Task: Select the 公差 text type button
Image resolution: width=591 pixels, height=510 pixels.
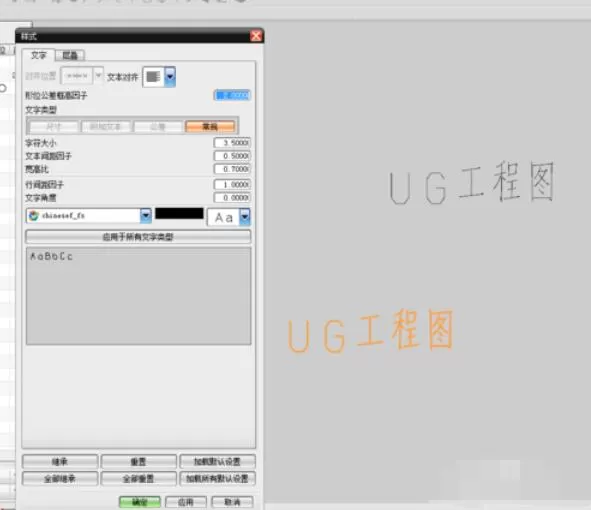Action: pos(158,126)
